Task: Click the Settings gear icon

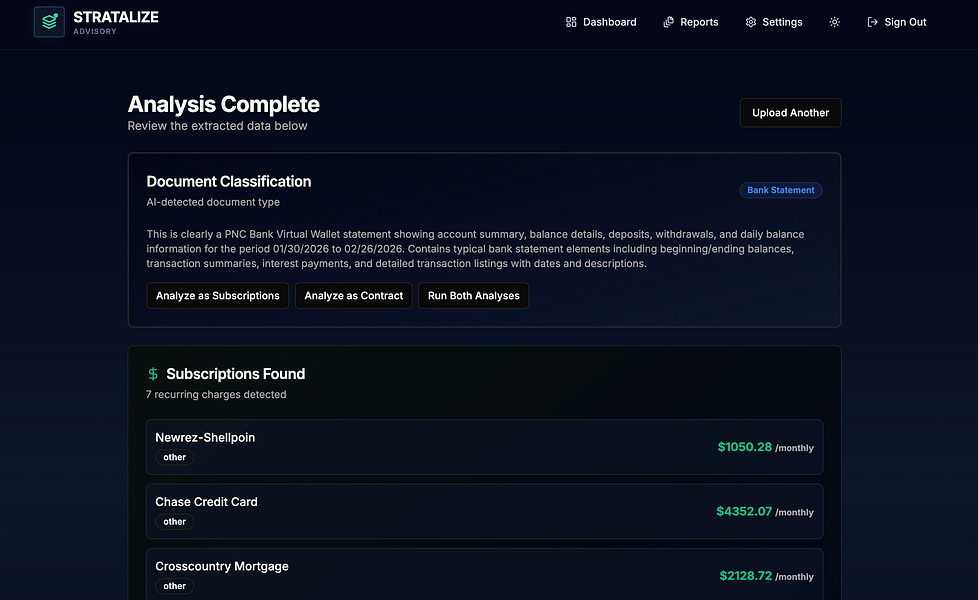Action: pyautogui.click(x=750, y=22)
